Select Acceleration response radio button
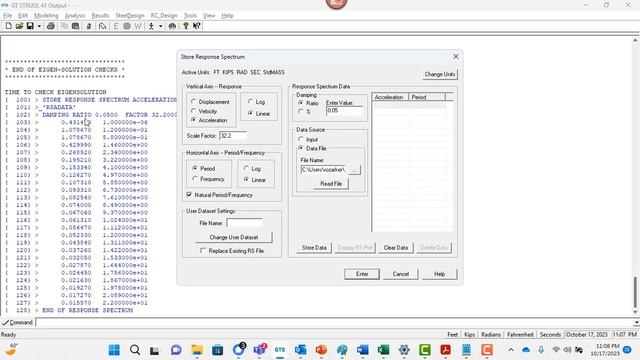 point(194,120)
